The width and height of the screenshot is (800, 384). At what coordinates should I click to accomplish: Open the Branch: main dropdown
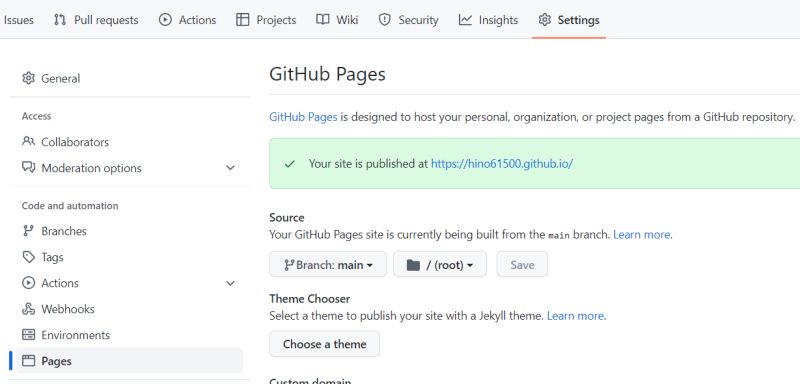[328, 264]
